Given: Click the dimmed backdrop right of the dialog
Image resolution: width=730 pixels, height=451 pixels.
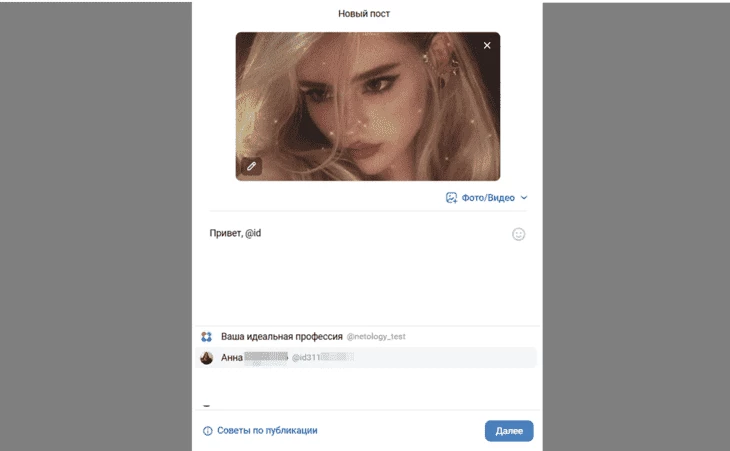Looking at the screenshot, I should tap(635, 225).
